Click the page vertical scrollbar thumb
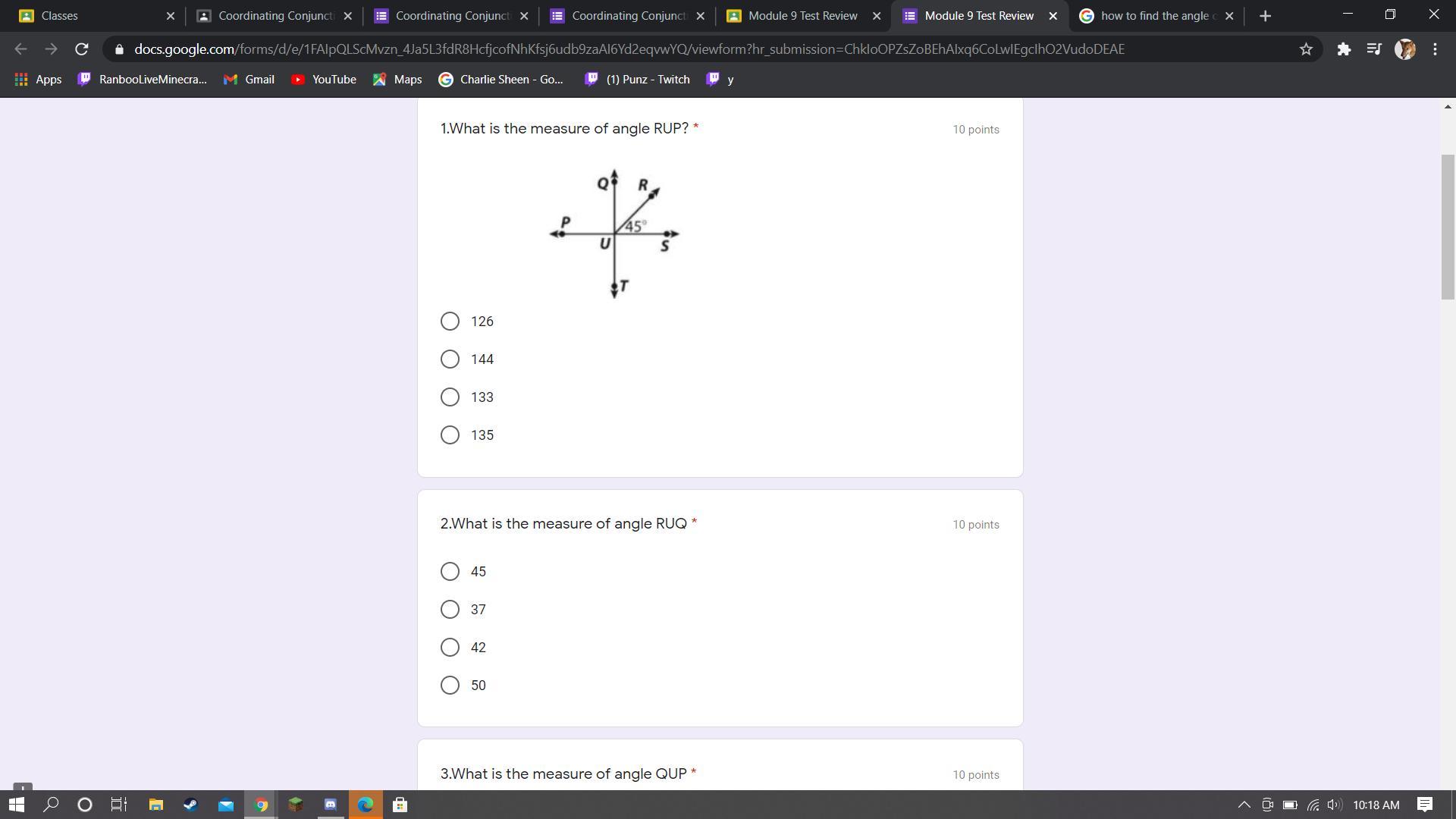Image resolution: width=1456 pixels, height=819 pixels. (x=1448, y=227)
